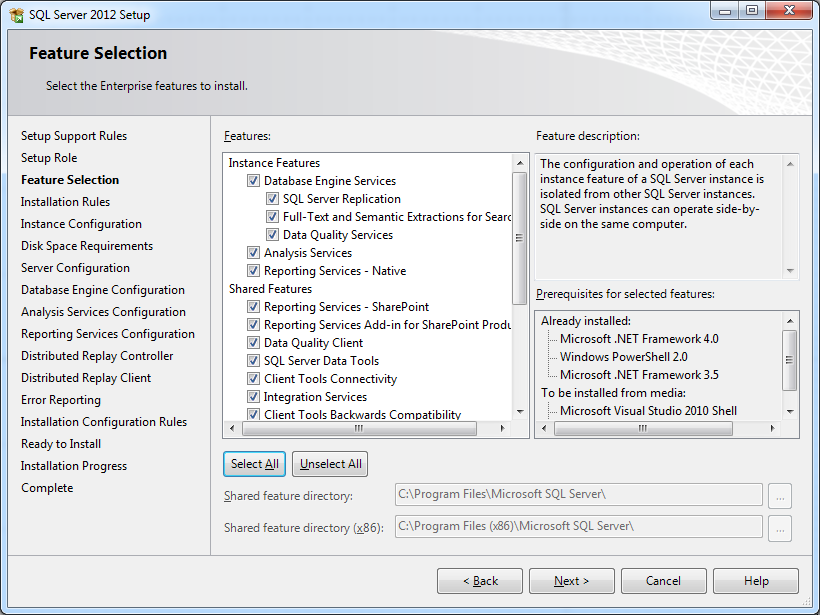Click Reporting Services Configuration step
The height and width of the screenshot is (615, 820).
click(108, 334)
